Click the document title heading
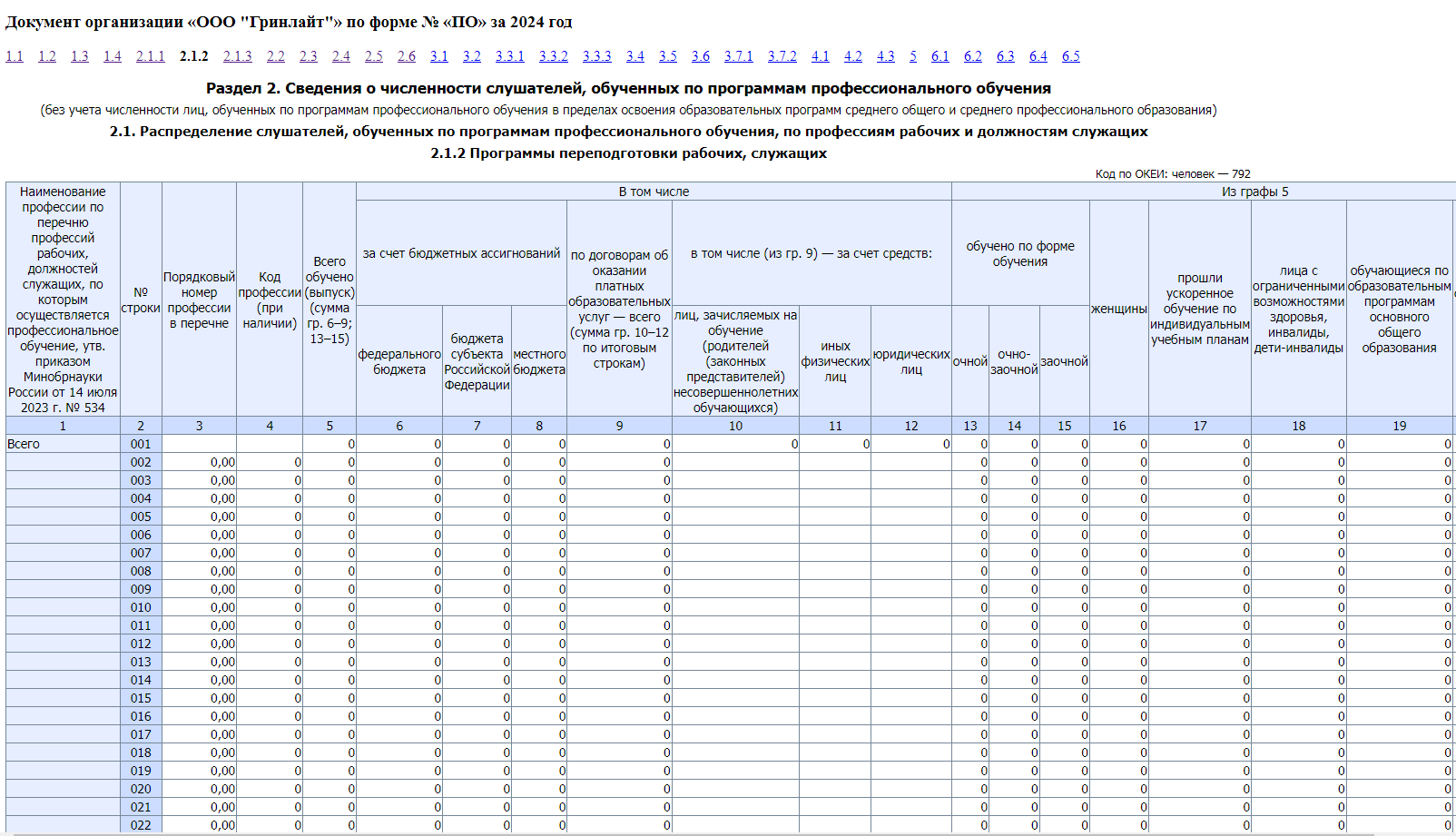1456x836 pixels. point(289,22)
